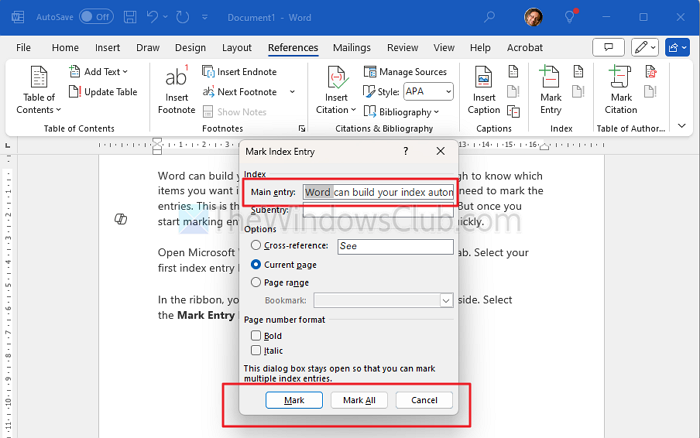Screen dimensions: 700x438
Task: Click the Cross-reference See text box
Action: click(x=395, y=246)
